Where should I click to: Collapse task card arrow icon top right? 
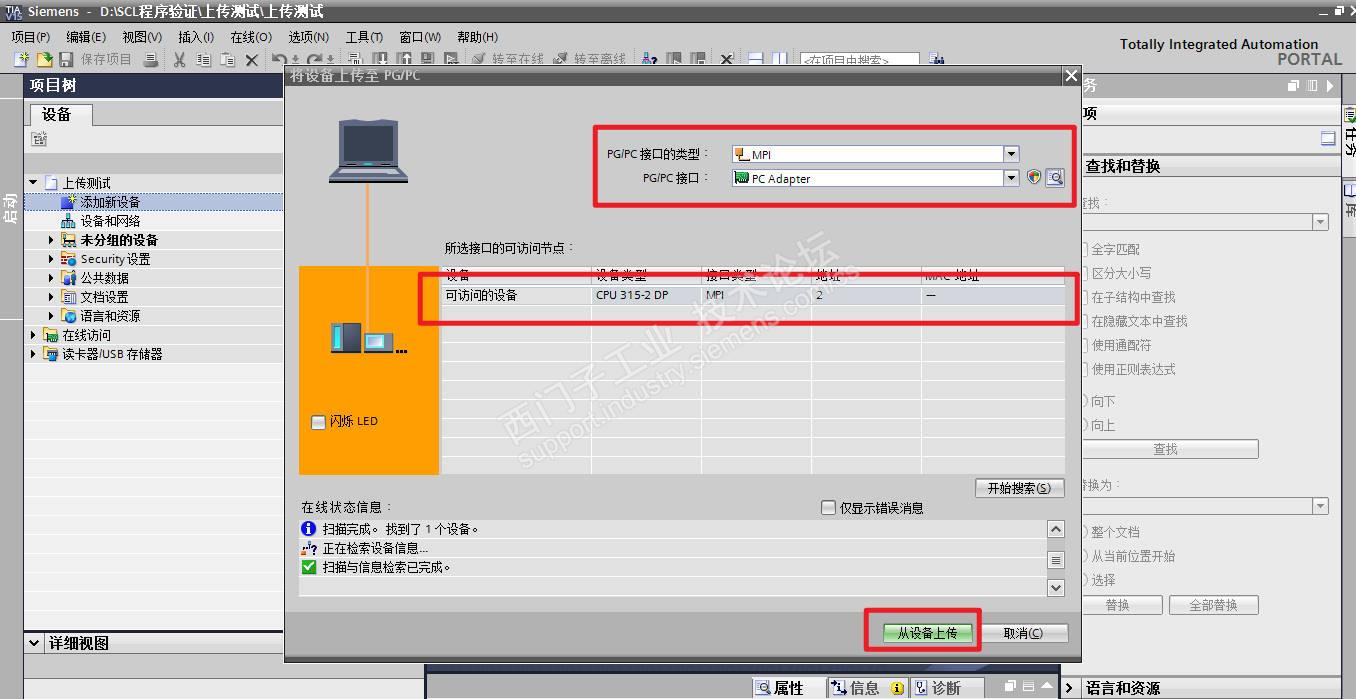1330,86
